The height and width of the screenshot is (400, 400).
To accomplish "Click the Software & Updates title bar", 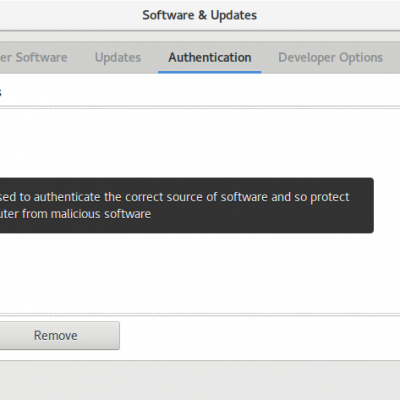I will tap(200, 15).
